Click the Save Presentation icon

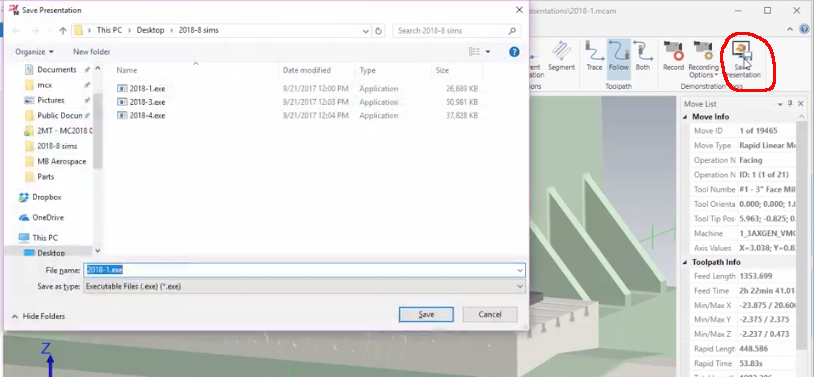(742, 59)
